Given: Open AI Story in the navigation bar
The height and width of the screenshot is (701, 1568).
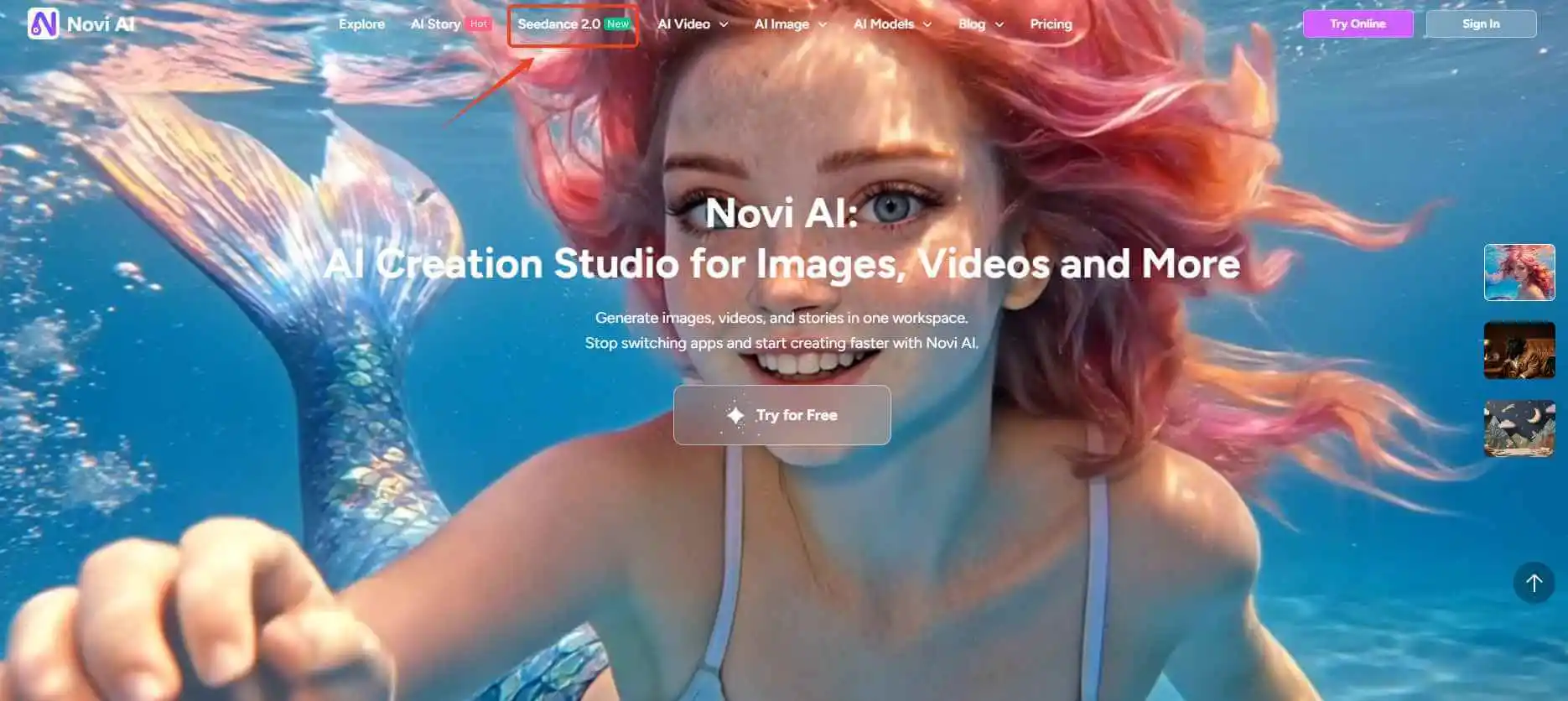Looking at the screenshot, I should point(435,24).
